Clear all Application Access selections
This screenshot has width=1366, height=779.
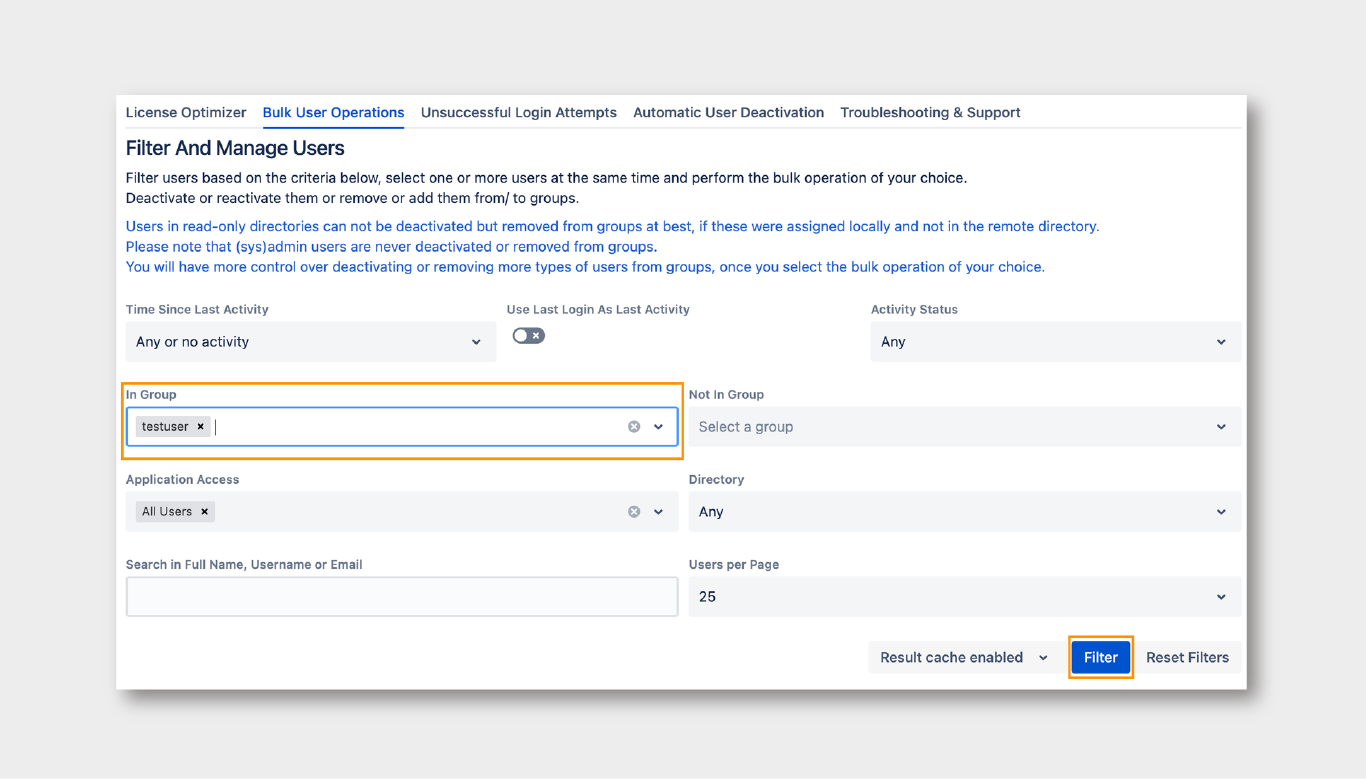(x=634, y=512)
